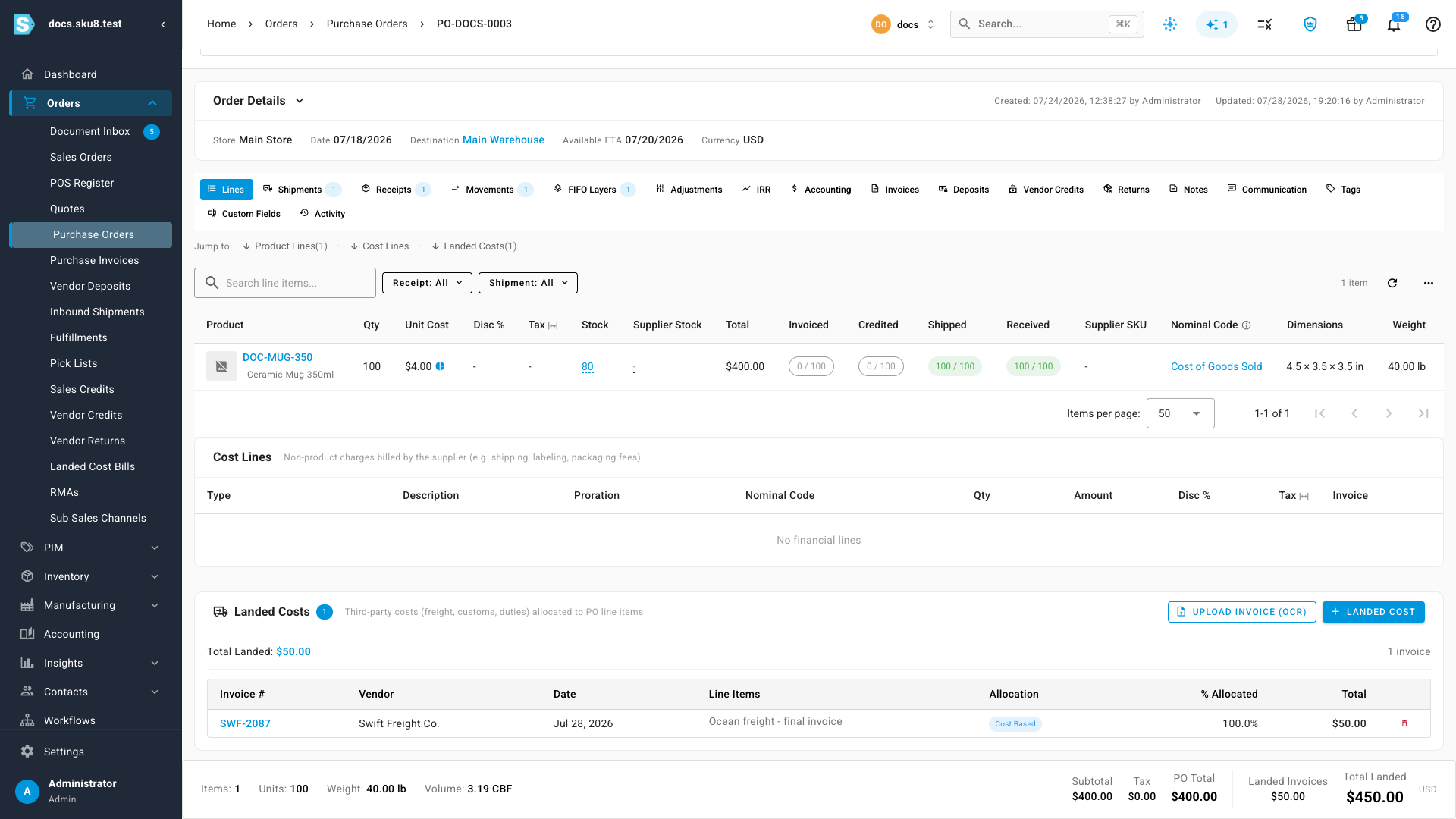Collapse the sidebar with the chevron arrow

[x=163, y=24]
